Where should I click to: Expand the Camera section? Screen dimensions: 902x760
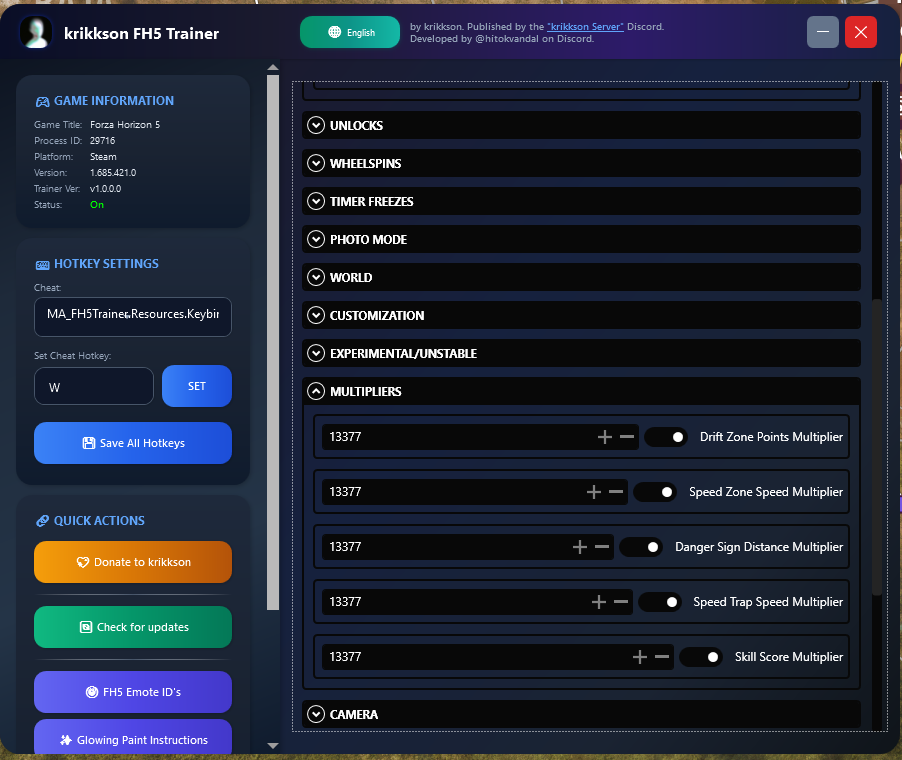581,715
